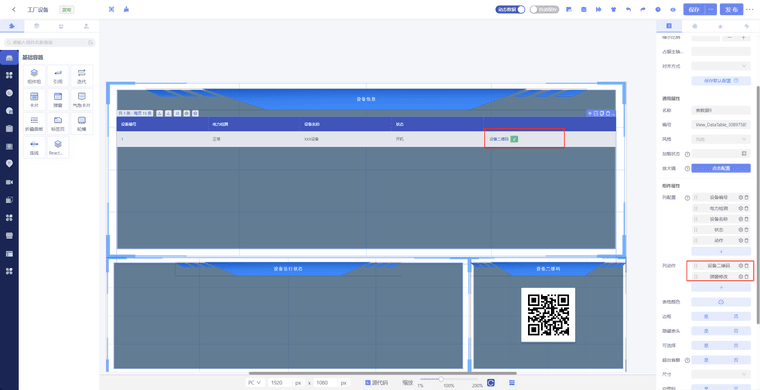Viewport: 760px width, 390px height.
Task: Select the 折叠面板 container component
Action: tap(34, 123)
